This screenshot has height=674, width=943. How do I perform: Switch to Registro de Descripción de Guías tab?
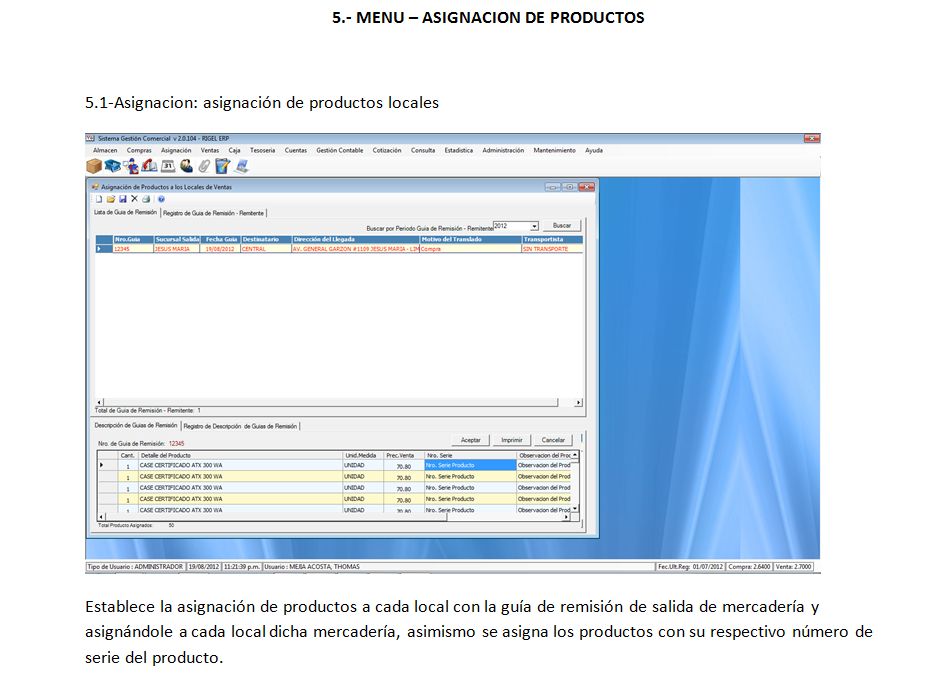point(240,426)
